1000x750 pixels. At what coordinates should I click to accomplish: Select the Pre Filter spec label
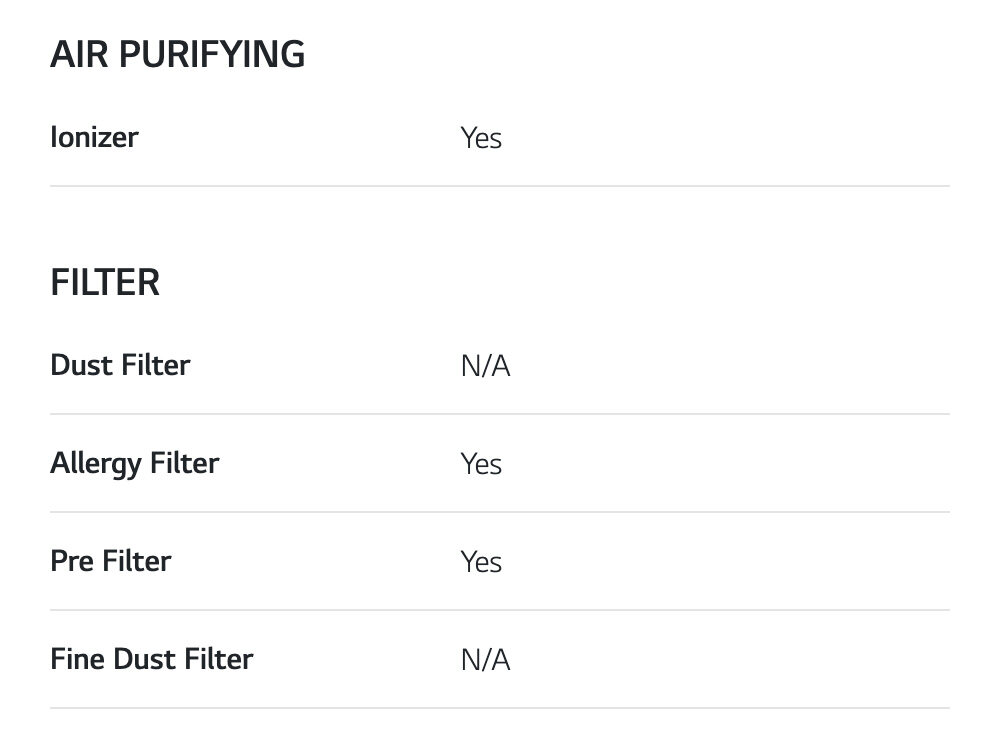coord(110,561)
